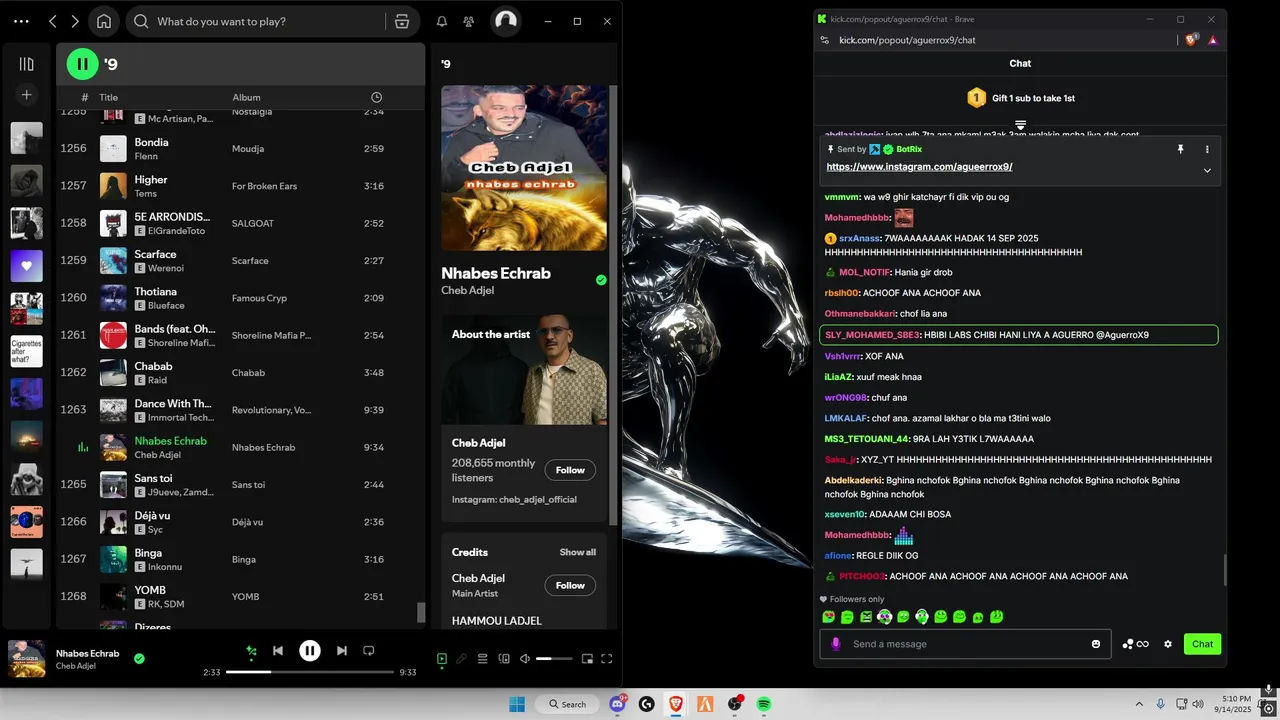Viewport: 1280px width, 720px height.
Task: Collapse the pinned message chevron
Action: [x=1207, y=170]
